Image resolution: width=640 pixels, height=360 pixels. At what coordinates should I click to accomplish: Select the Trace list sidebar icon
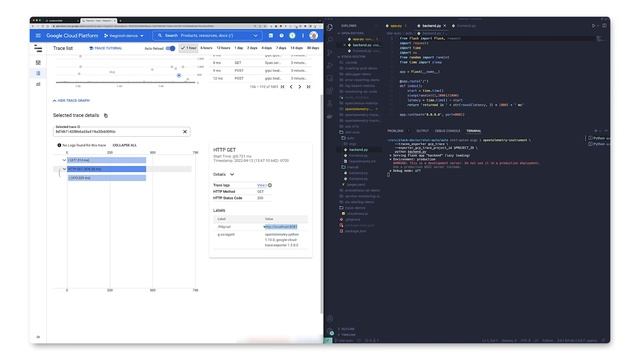click(38, 73)
